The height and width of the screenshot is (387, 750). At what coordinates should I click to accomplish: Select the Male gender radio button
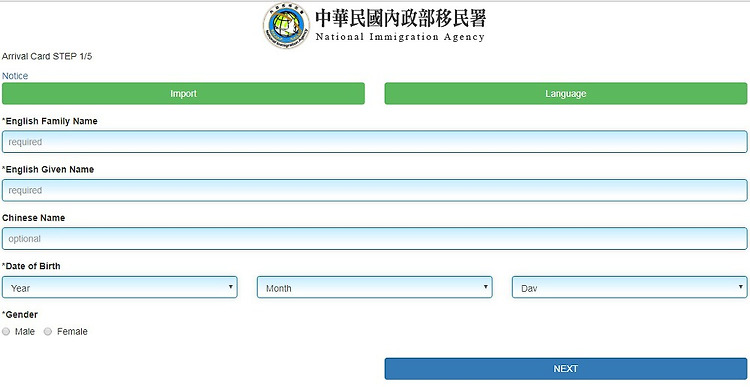coord(6,332)
